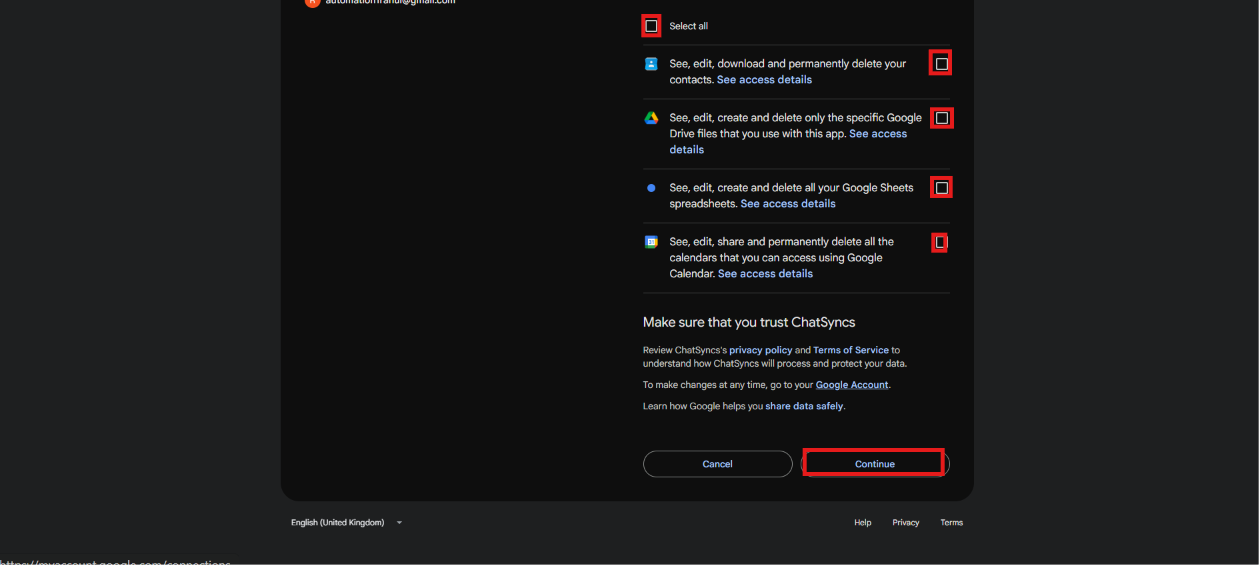Open the Terms of Service link

[x=850, y=350]
